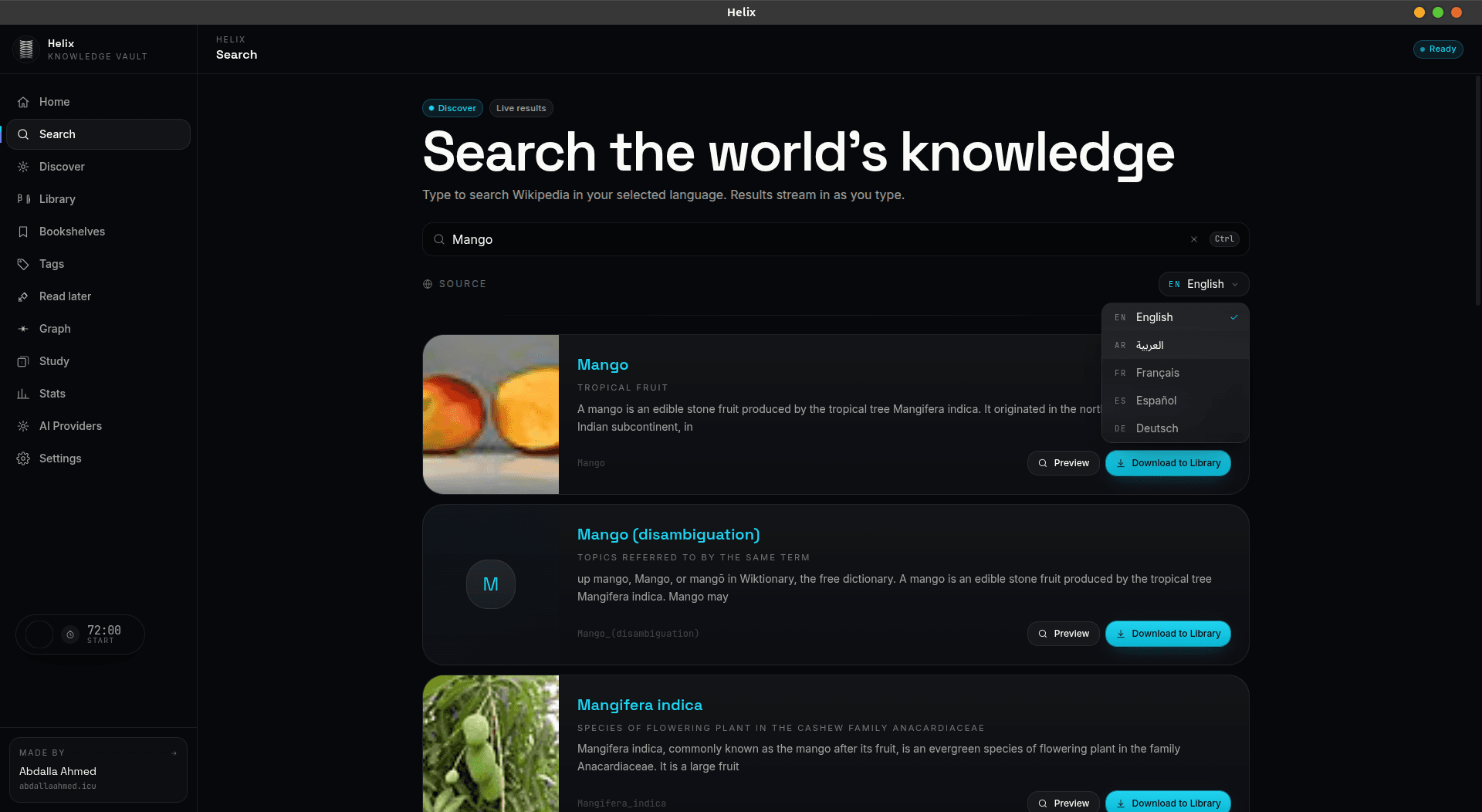The width and height of the screenshot is (1482, 812).
Task: Open AI Providers icon in sidebar
Action: (23, 426)
